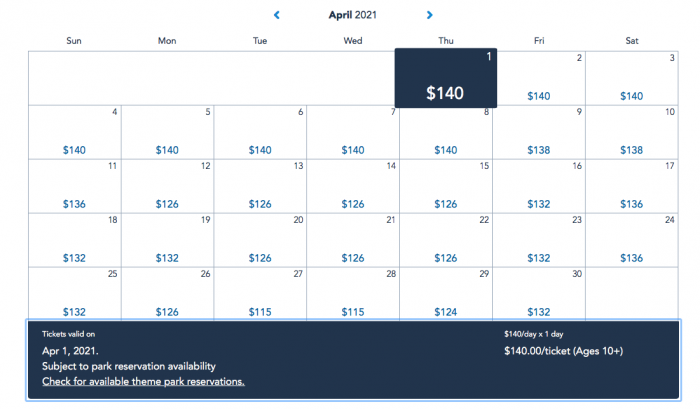Select April 20 at $126
Screen dimensions: 700x409
pyautogui.click(x=260, y=240)
